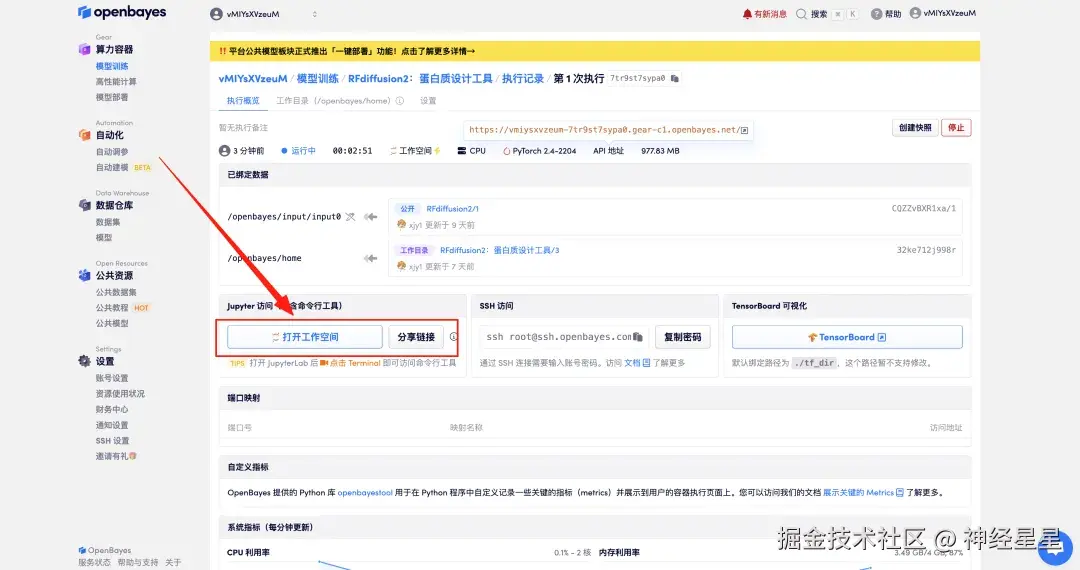Screen dimensions: 1080x570
Task: Click the openbayes logo
Action: tap(122, 12)
